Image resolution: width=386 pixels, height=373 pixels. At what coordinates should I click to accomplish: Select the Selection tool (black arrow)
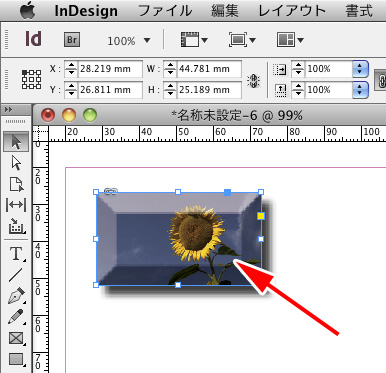(16, 142)
